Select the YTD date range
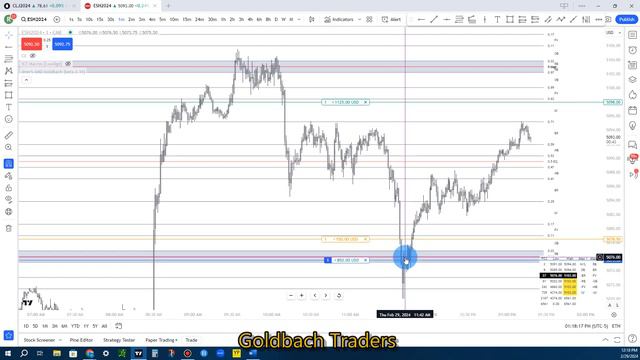 click(x=75, y=326)
